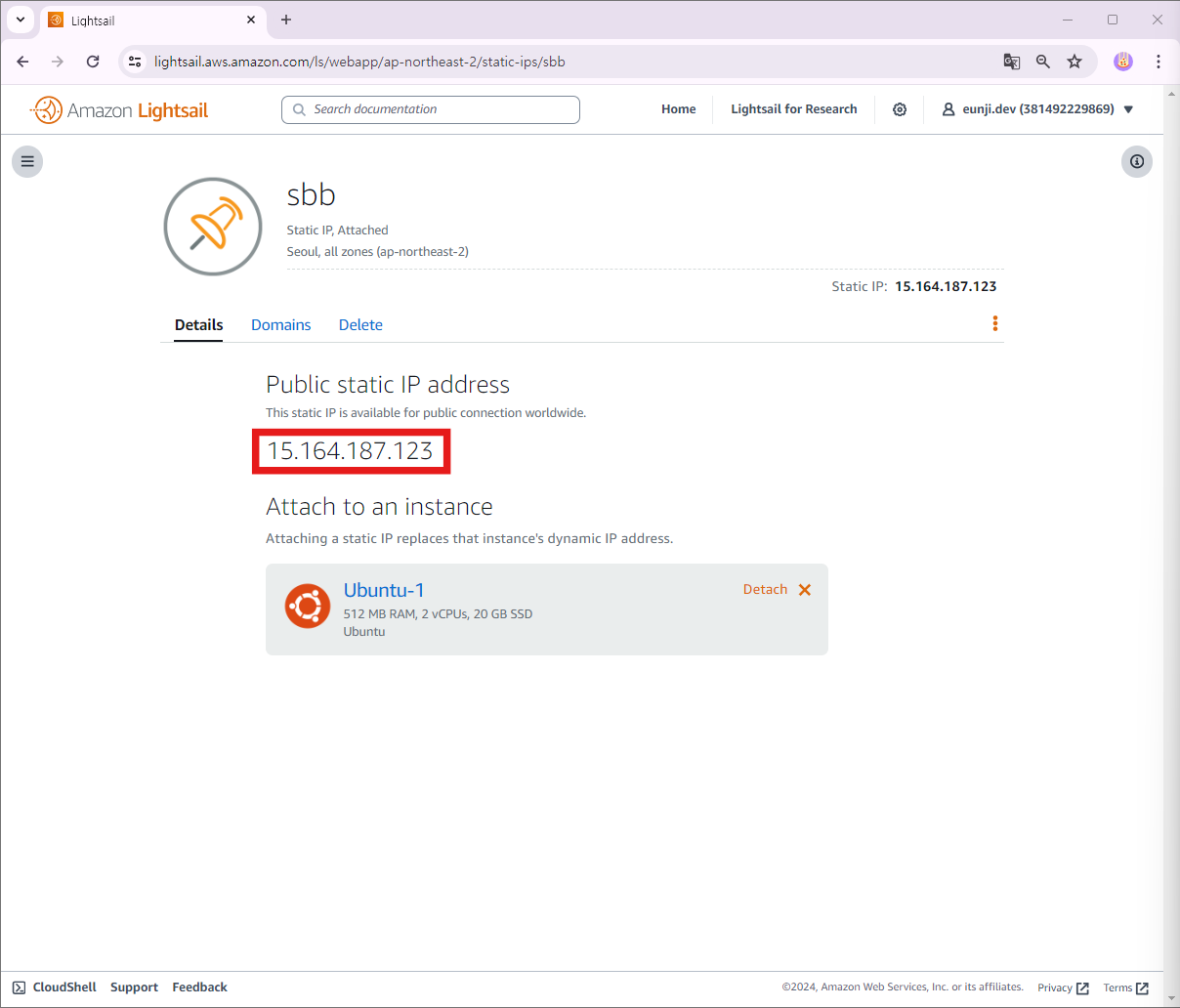Click the browser forward arrow
The height and width of the screenshot is (1008, 1180).
(58, 62)
